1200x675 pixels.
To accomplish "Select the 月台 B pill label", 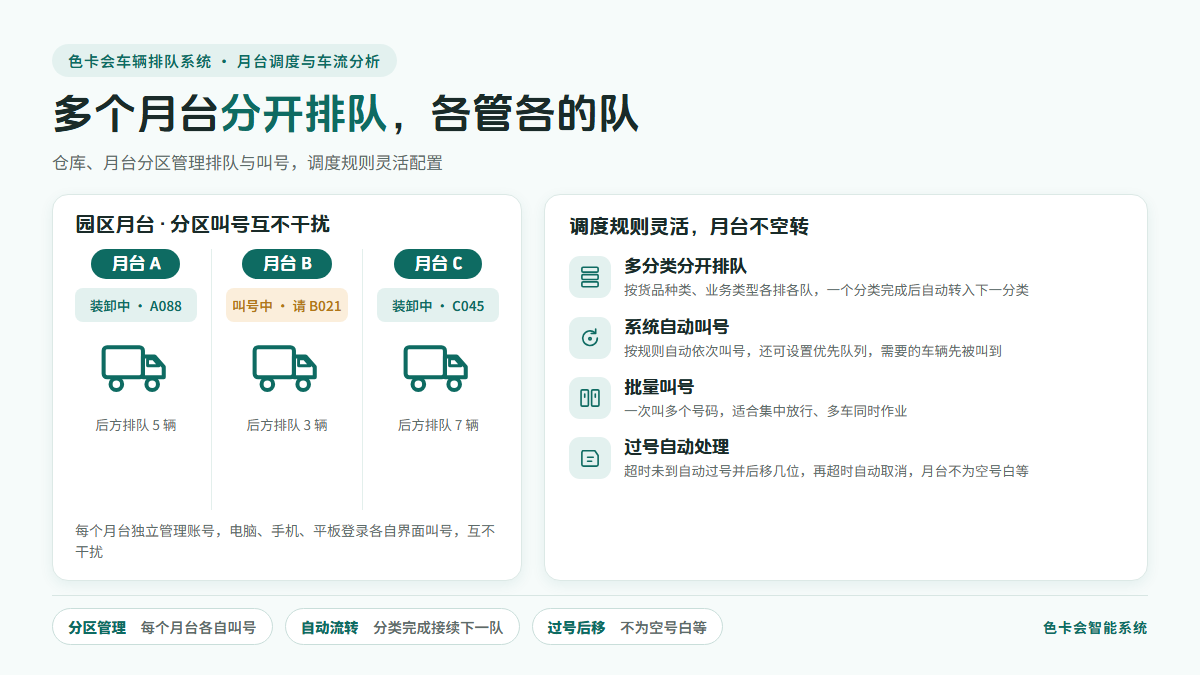I will pyautogui.click(x=287, y=264).
